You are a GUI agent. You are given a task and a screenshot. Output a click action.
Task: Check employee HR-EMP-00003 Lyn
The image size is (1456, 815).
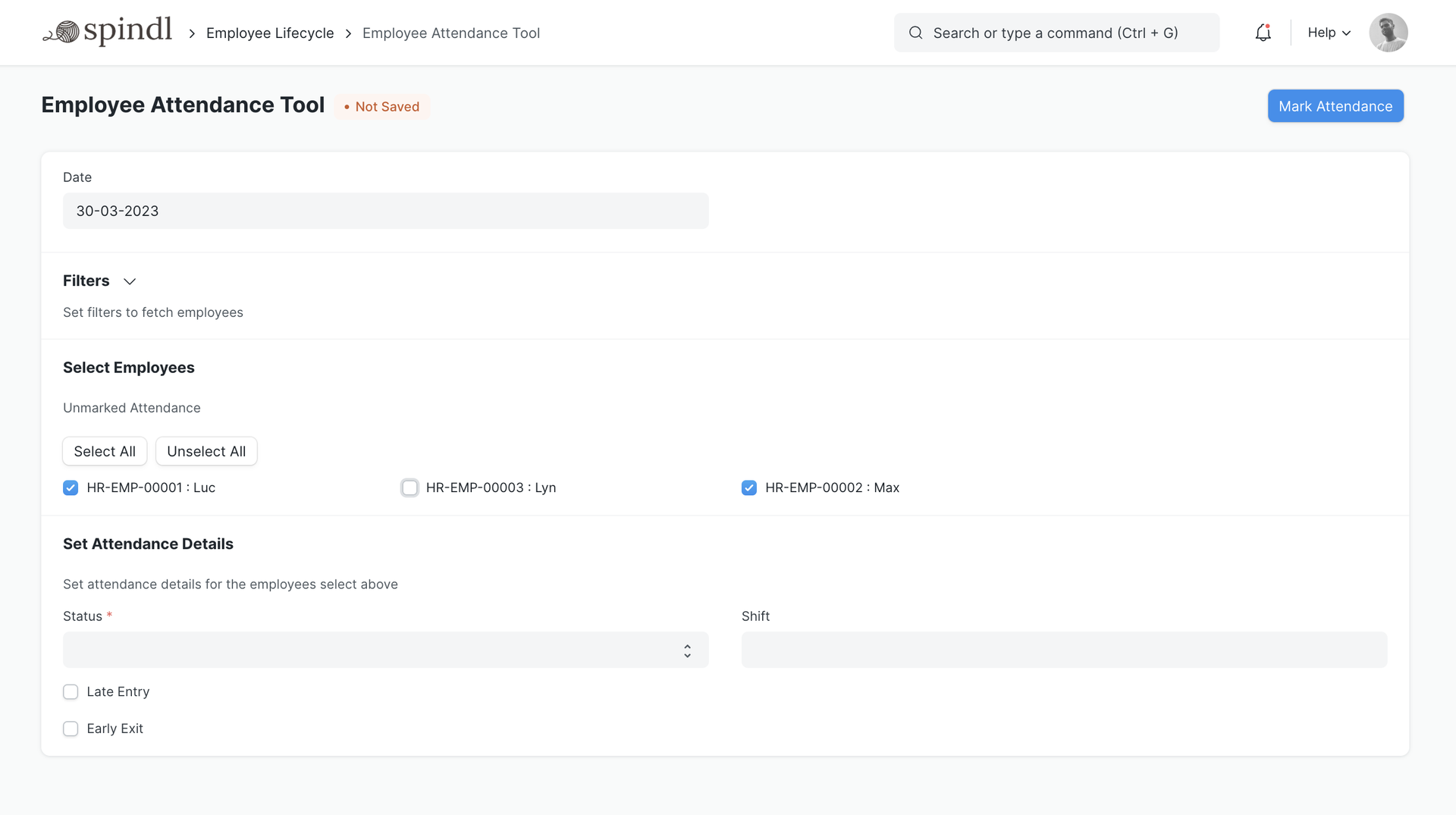point(409,487)
